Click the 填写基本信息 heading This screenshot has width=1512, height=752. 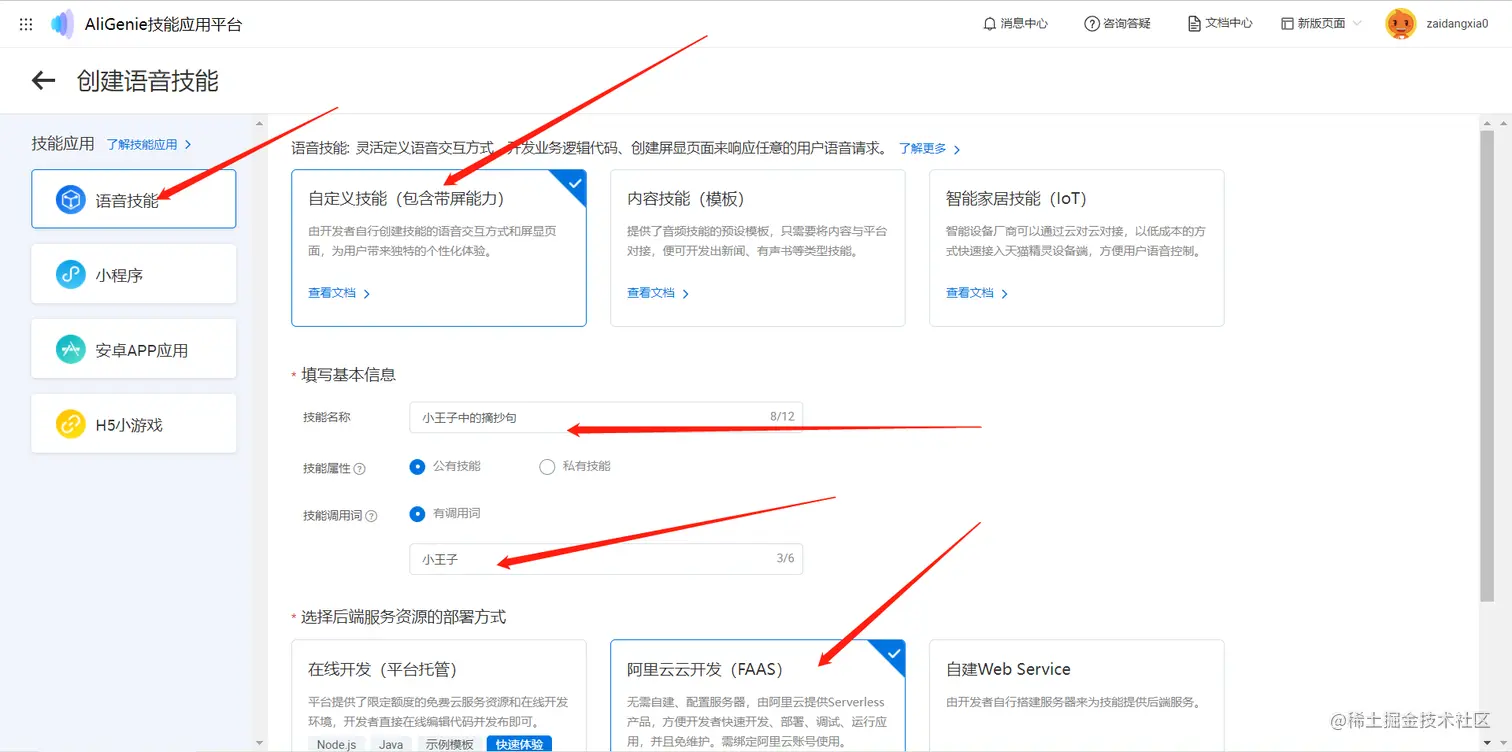pyautogui.click(x=349, y=375)
